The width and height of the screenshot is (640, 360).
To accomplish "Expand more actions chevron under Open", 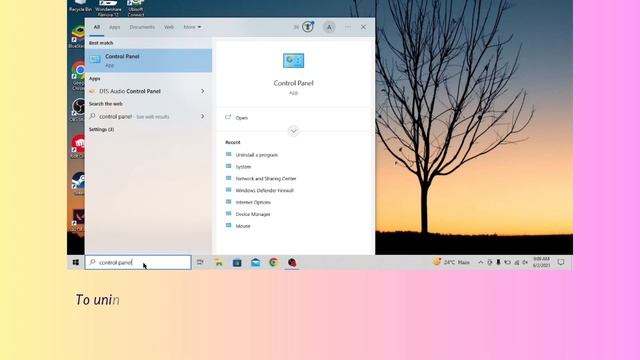I will 293,131.
